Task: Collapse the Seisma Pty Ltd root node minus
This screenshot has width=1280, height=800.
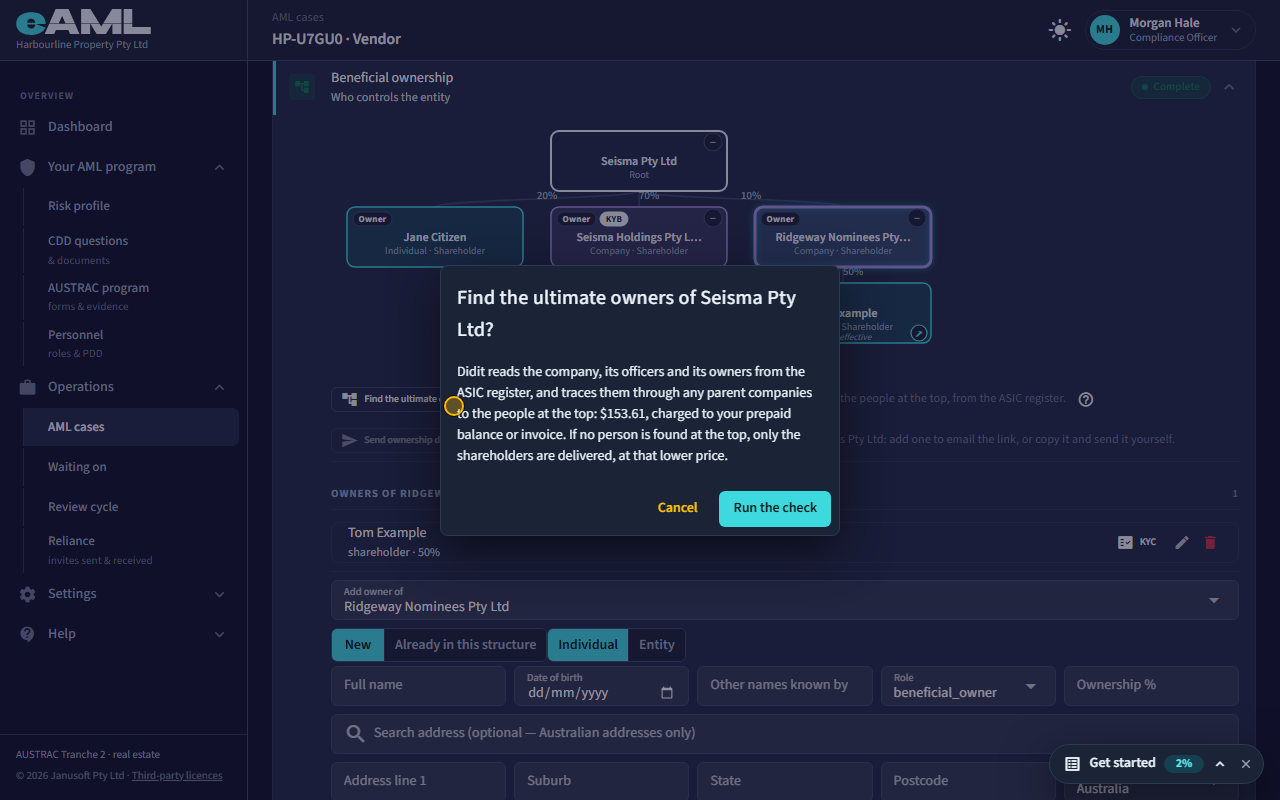Action: (x=713, y=142)
